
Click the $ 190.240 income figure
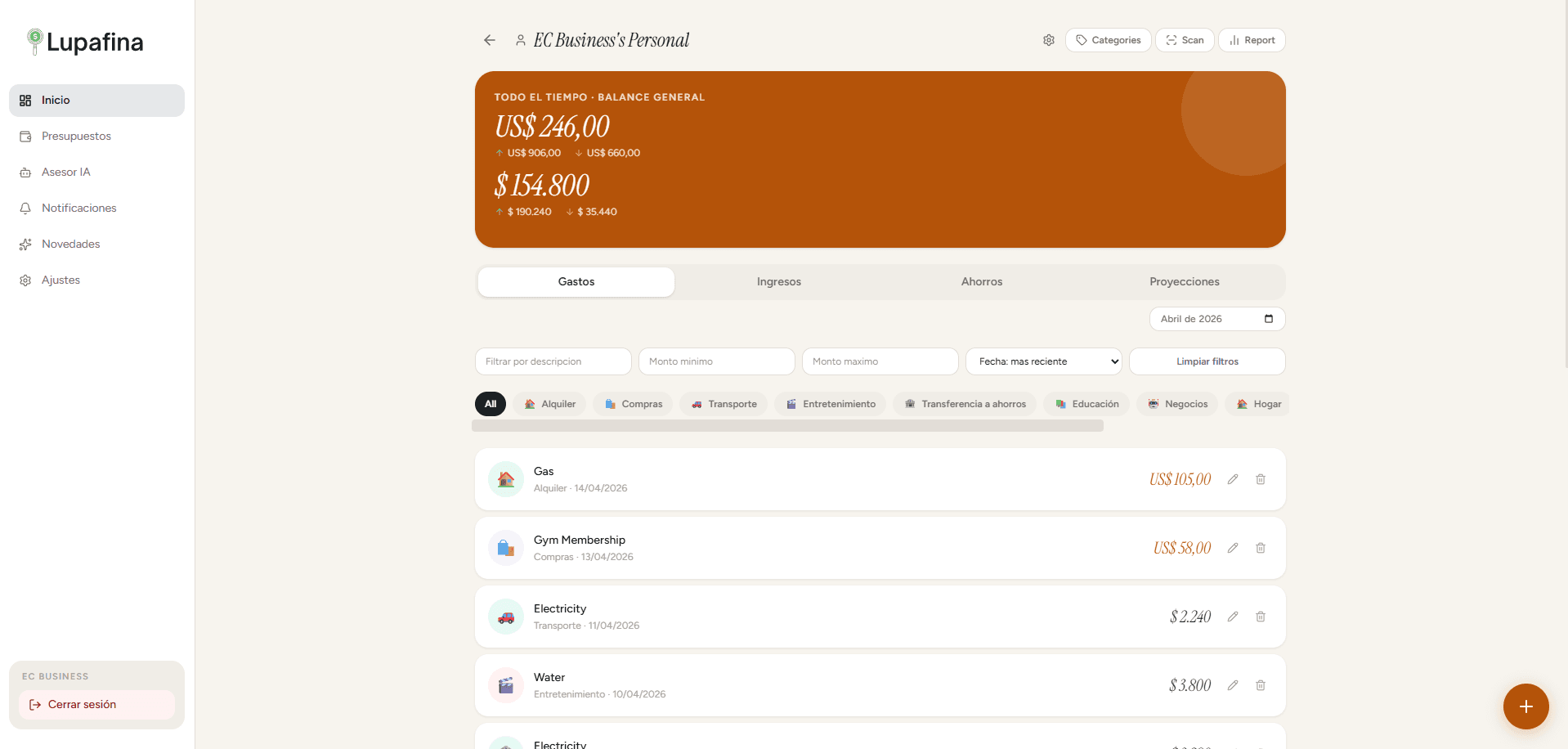pyautogui.click(x=529, y=212)
